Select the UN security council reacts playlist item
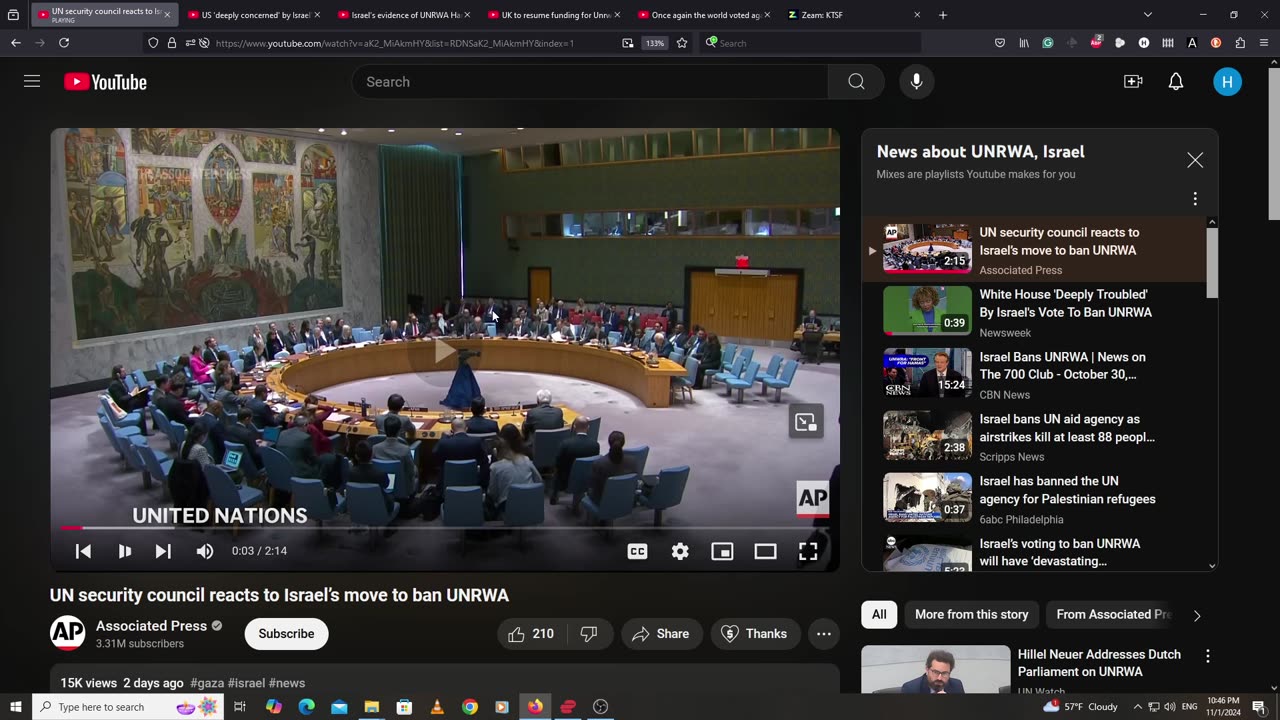 (x=1034, y=250)
